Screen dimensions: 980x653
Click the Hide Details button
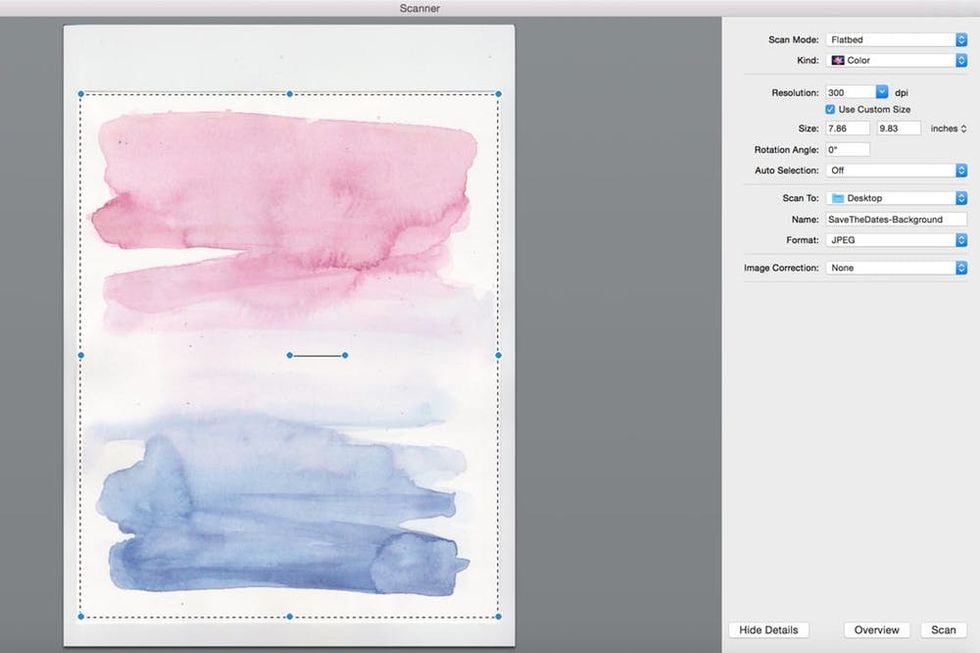click(768, 630)
